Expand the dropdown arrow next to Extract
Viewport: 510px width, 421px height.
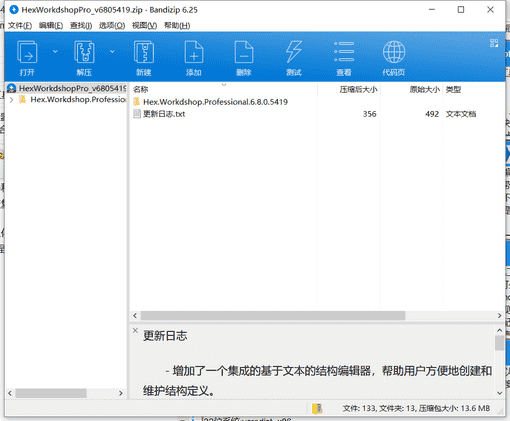(112, 51)
